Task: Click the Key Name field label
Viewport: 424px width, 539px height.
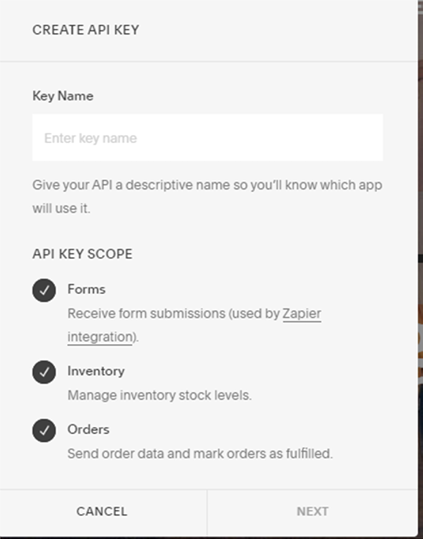Action: (63, 96)
